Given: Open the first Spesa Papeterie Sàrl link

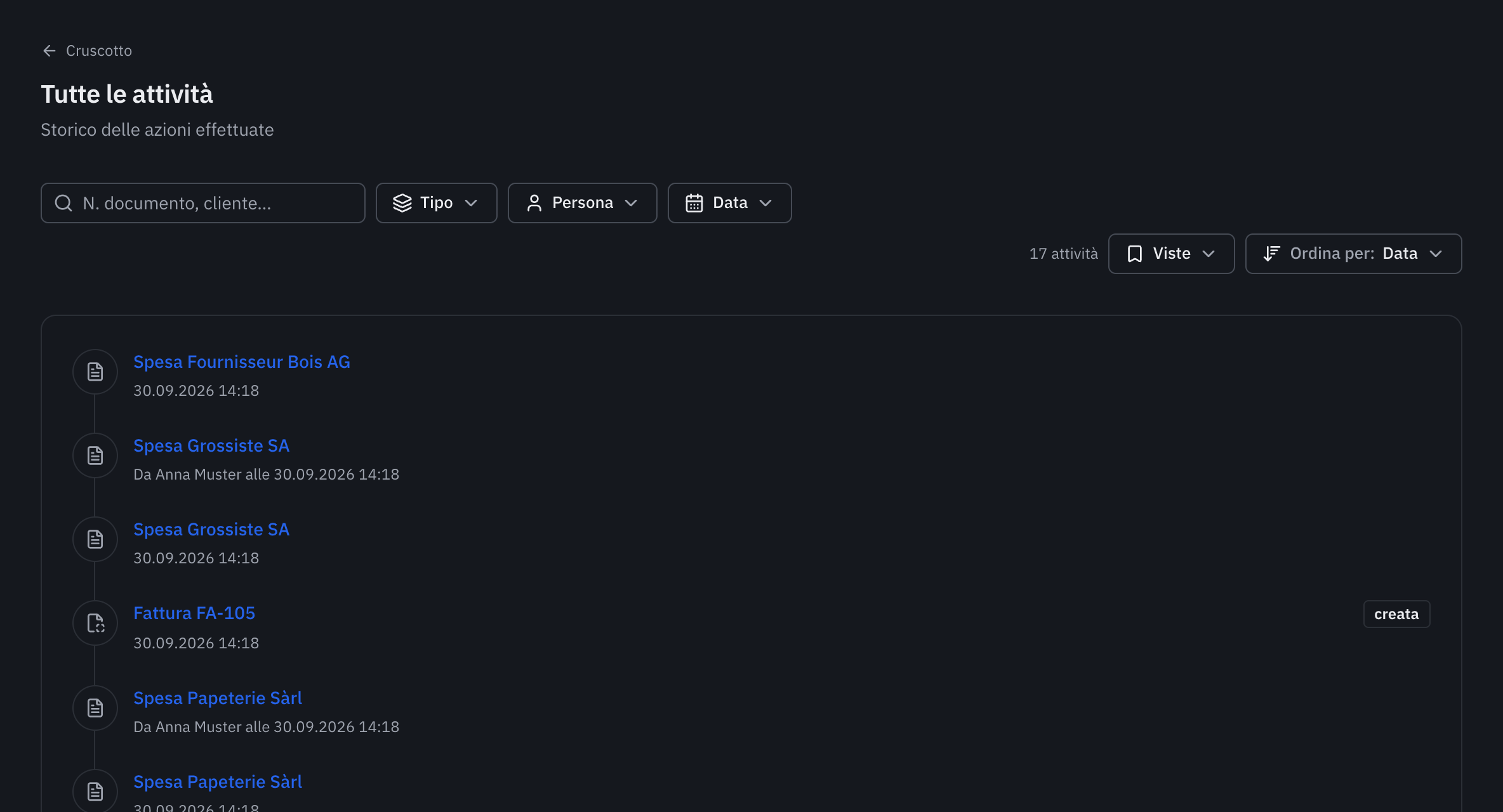Looking at the screenshot, I should point(218,698).
